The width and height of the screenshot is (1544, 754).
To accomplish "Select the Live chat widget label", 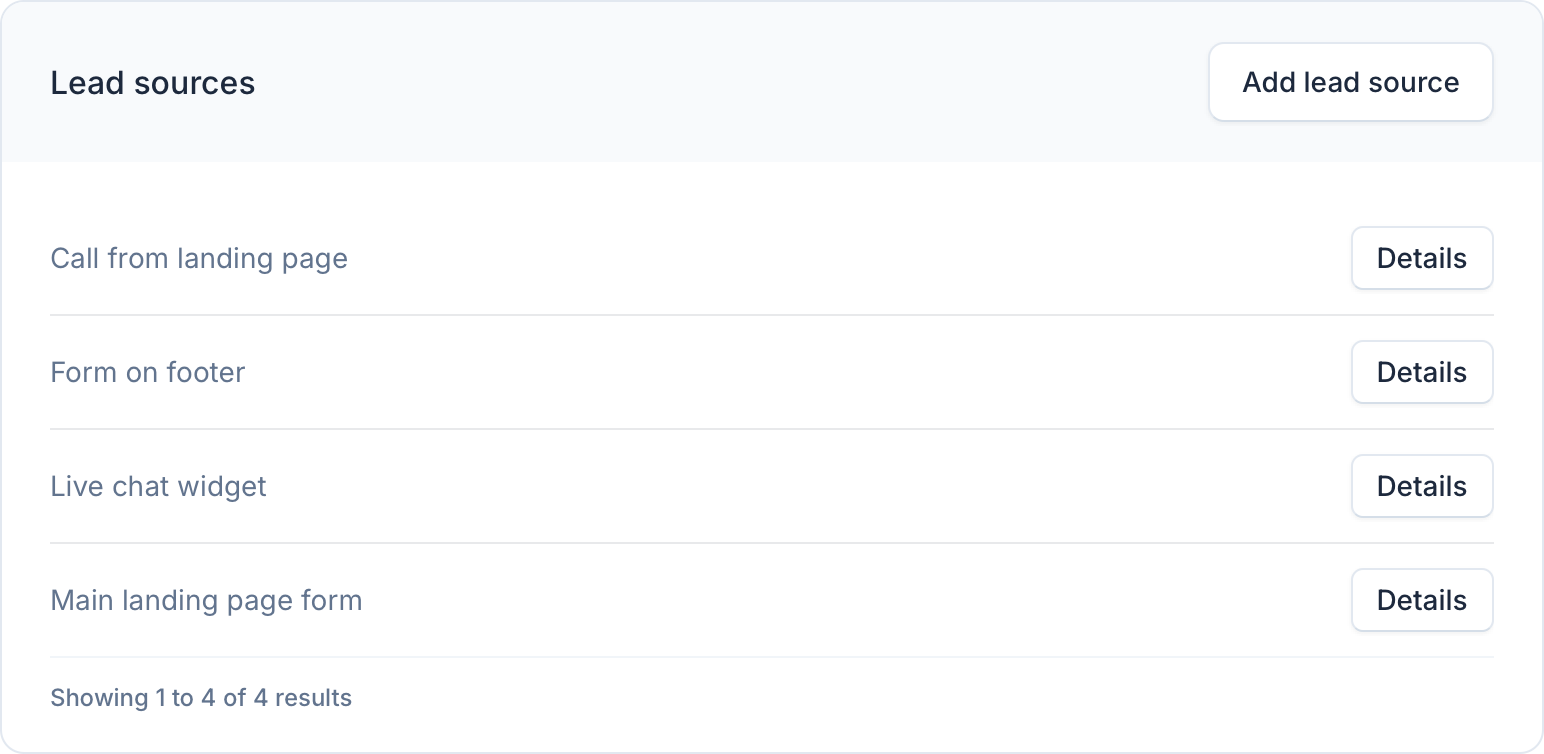I will pos(159,486).
